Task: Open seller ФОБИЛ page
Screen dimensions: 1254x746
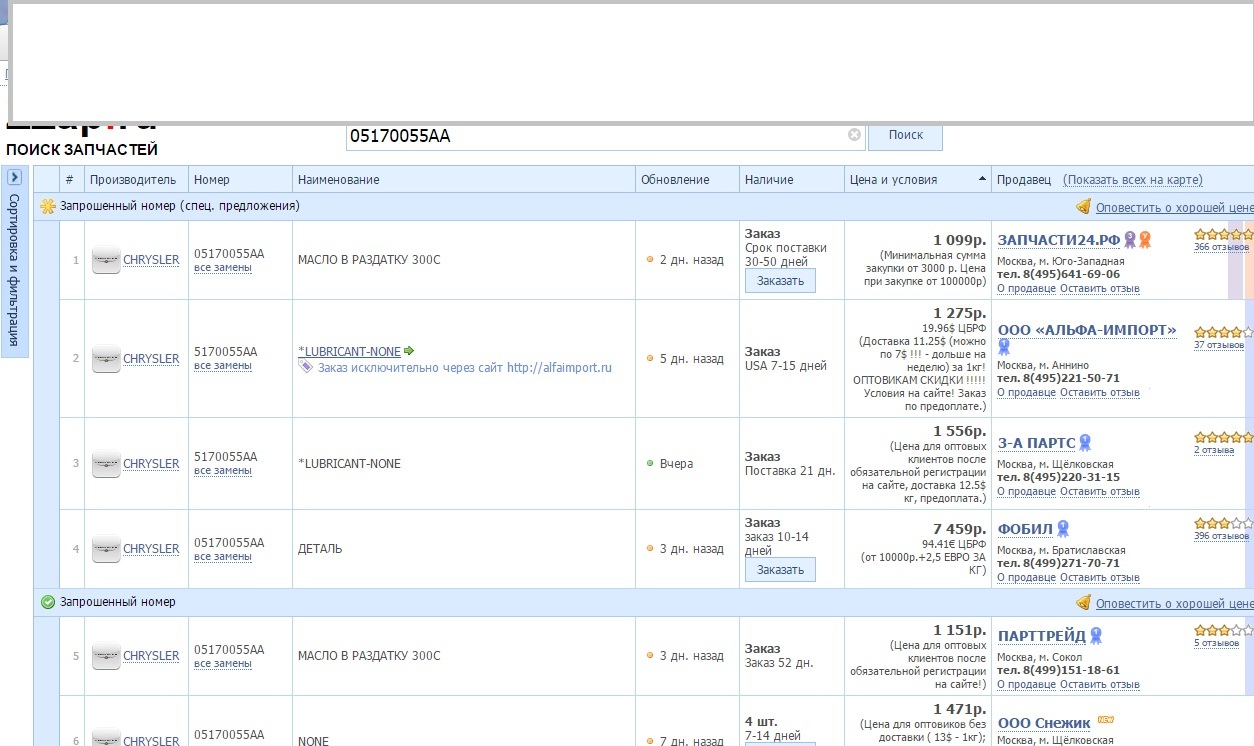Action: (1026, 529)
